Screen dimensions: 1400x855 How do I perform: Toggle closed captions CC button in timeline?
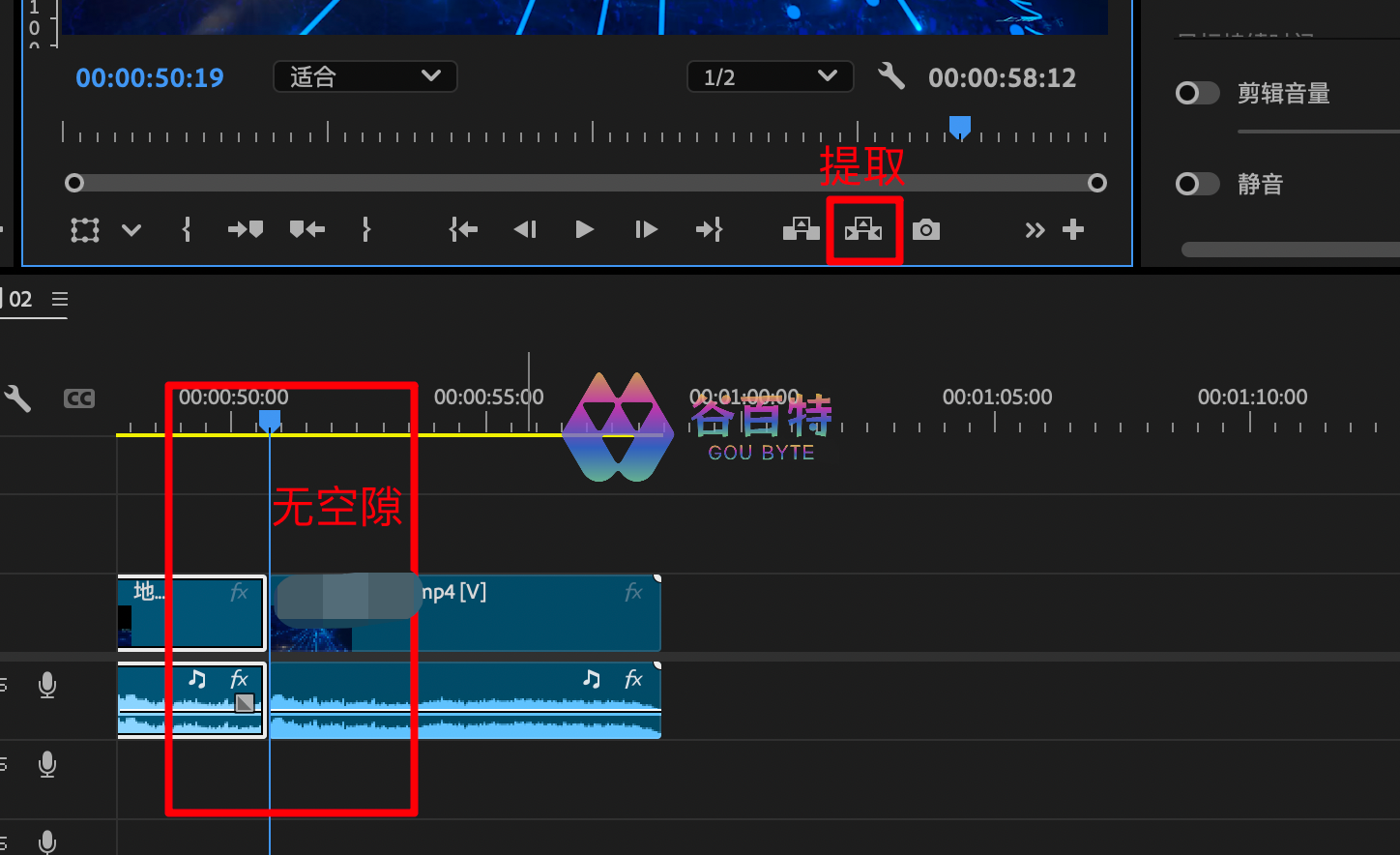tap(79, 398)
